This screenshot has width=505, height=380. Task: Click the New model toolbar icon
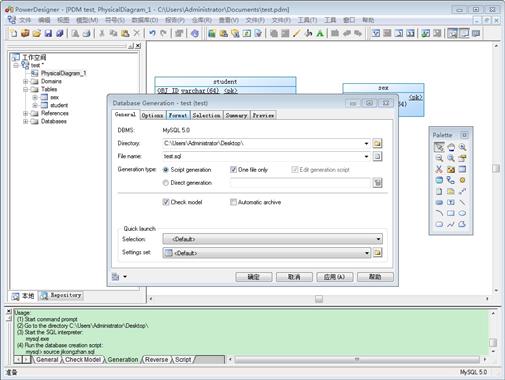click(14, 33)
